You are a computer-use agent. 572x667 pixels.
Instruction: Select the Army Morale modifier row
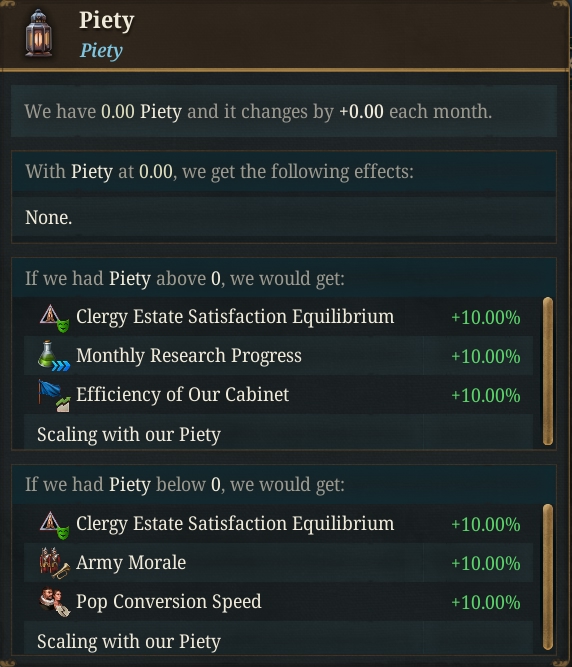(x=278, y=563)
